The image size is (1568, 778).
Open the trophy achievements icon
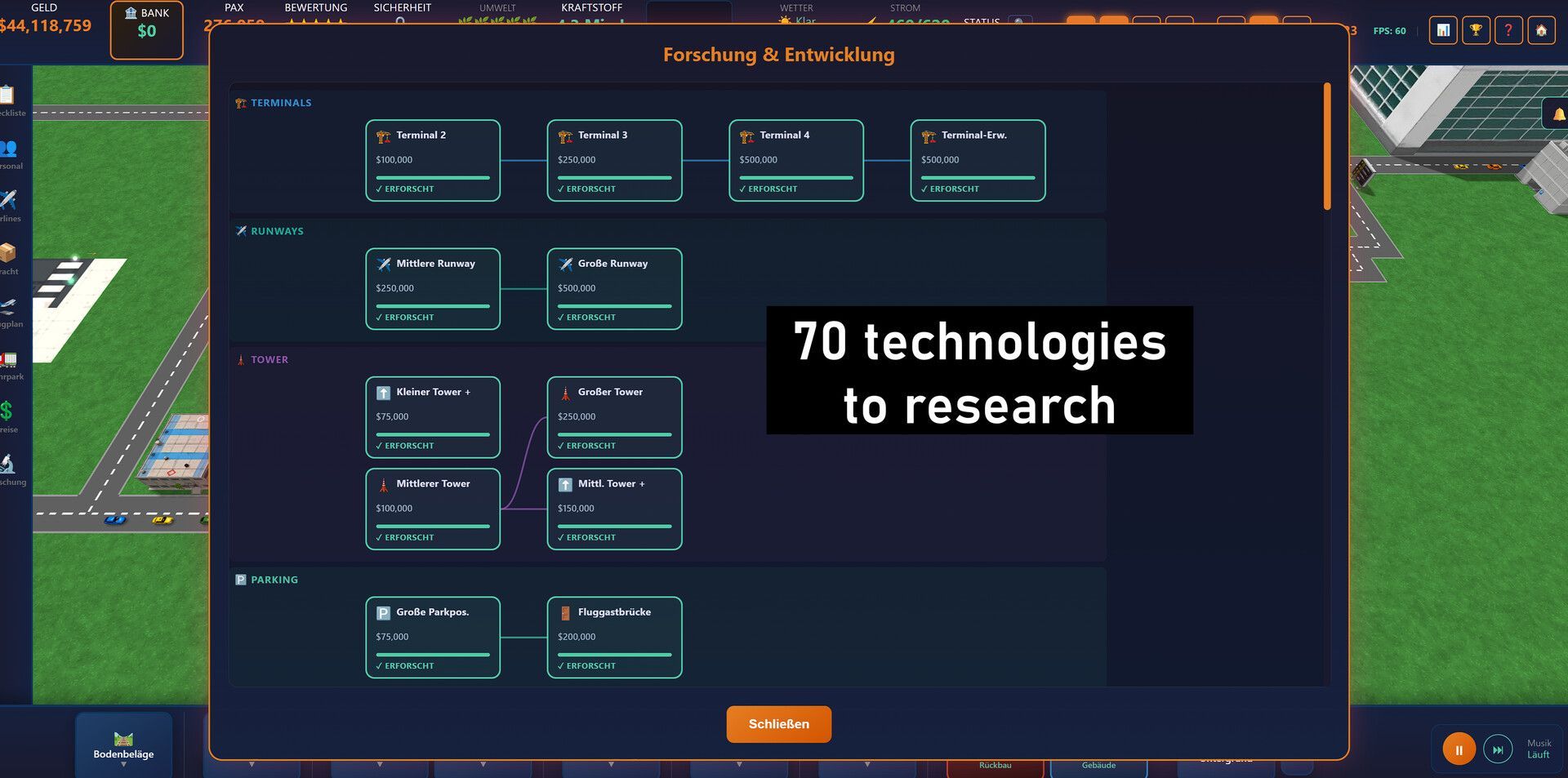1476,31
